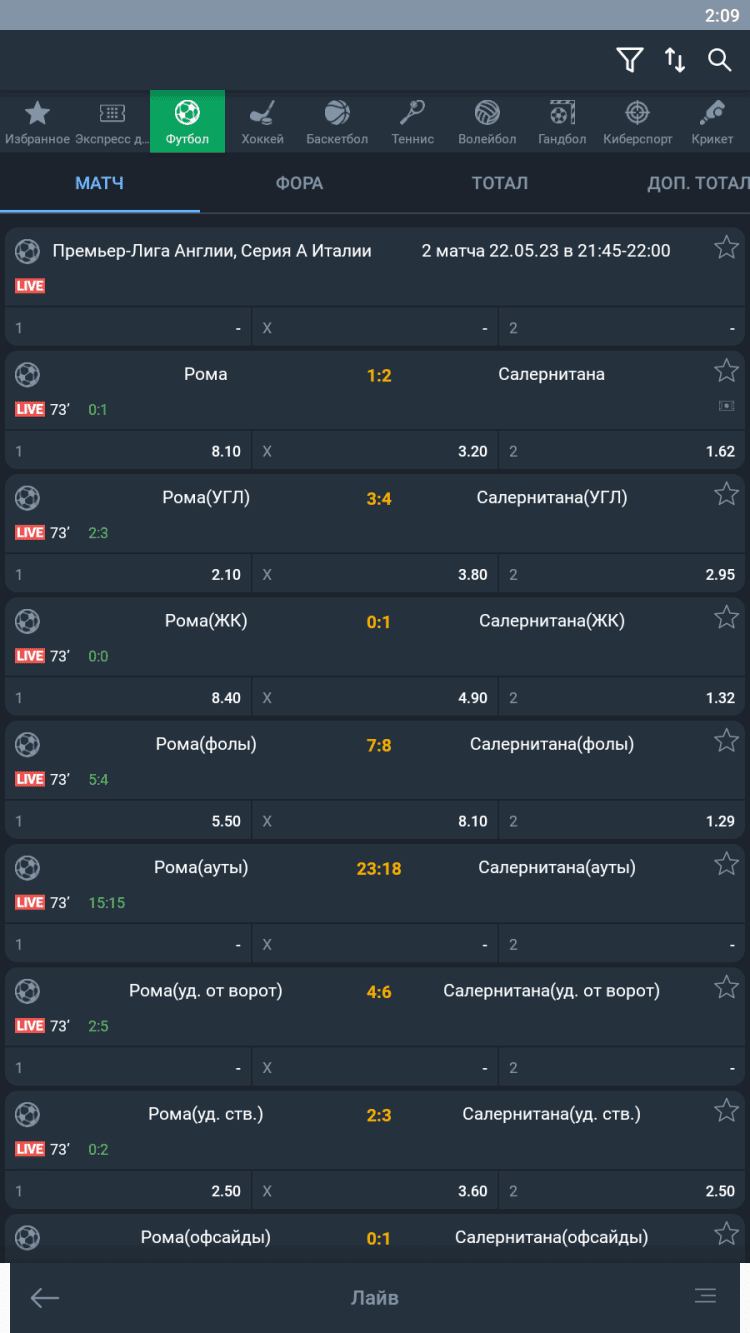Expand Премьер-Лига Англии, Серия А group
The height and width of the screenshot is (1333, 750).
click(x=211, y=251)
